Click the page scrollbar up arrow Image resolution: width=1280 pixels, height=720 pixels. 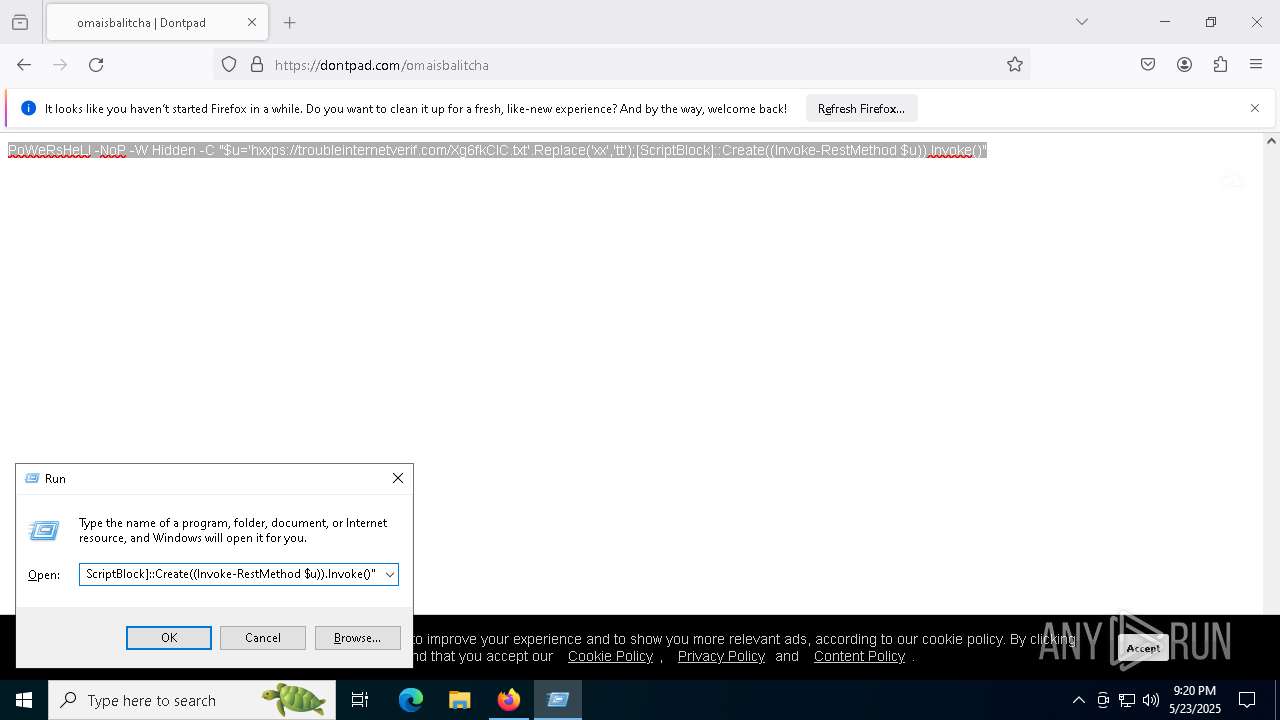coord(1271,141)
